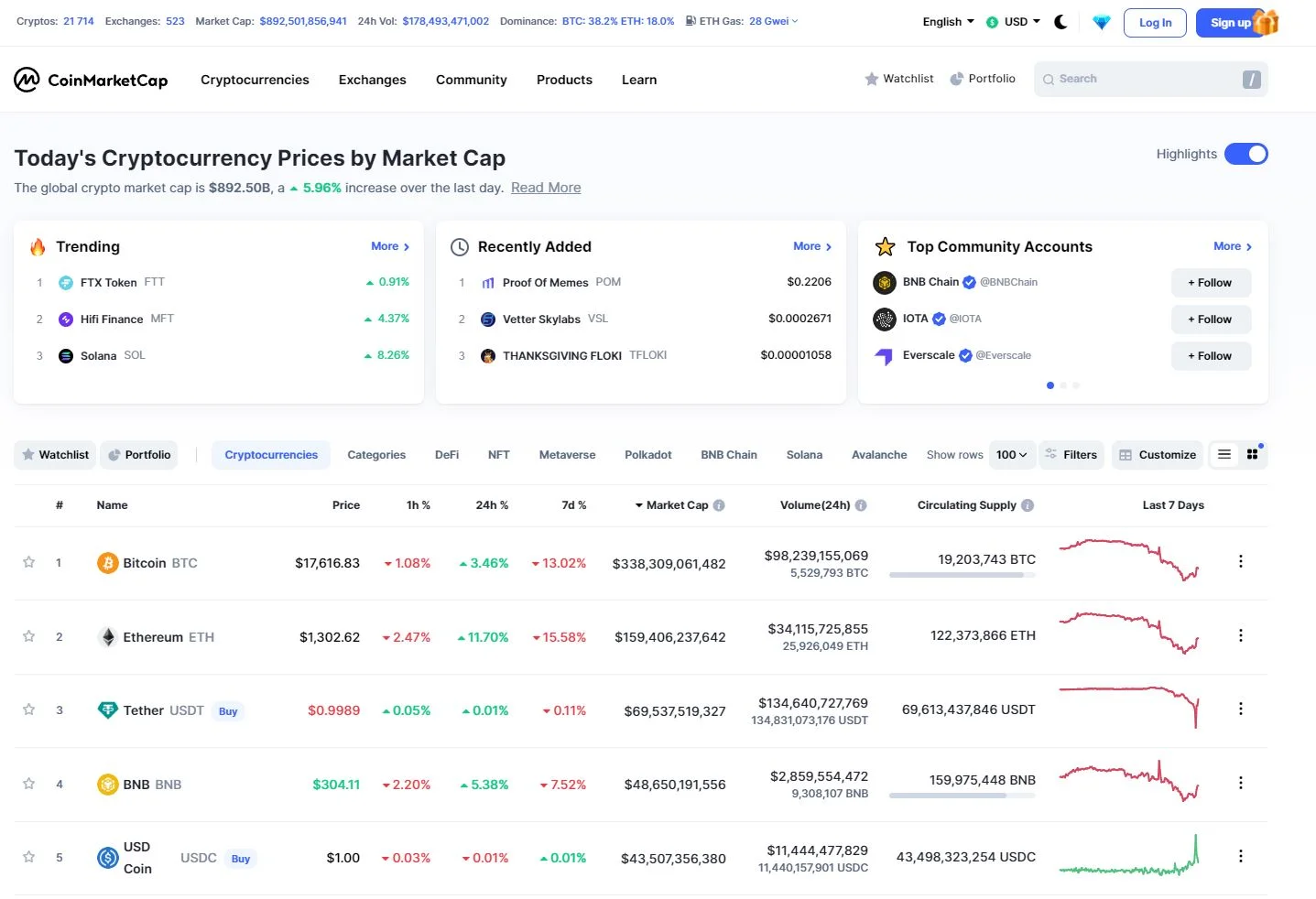Click the Buy button next to Tether
Screen dimensions: 1316x899
(228, 711)
